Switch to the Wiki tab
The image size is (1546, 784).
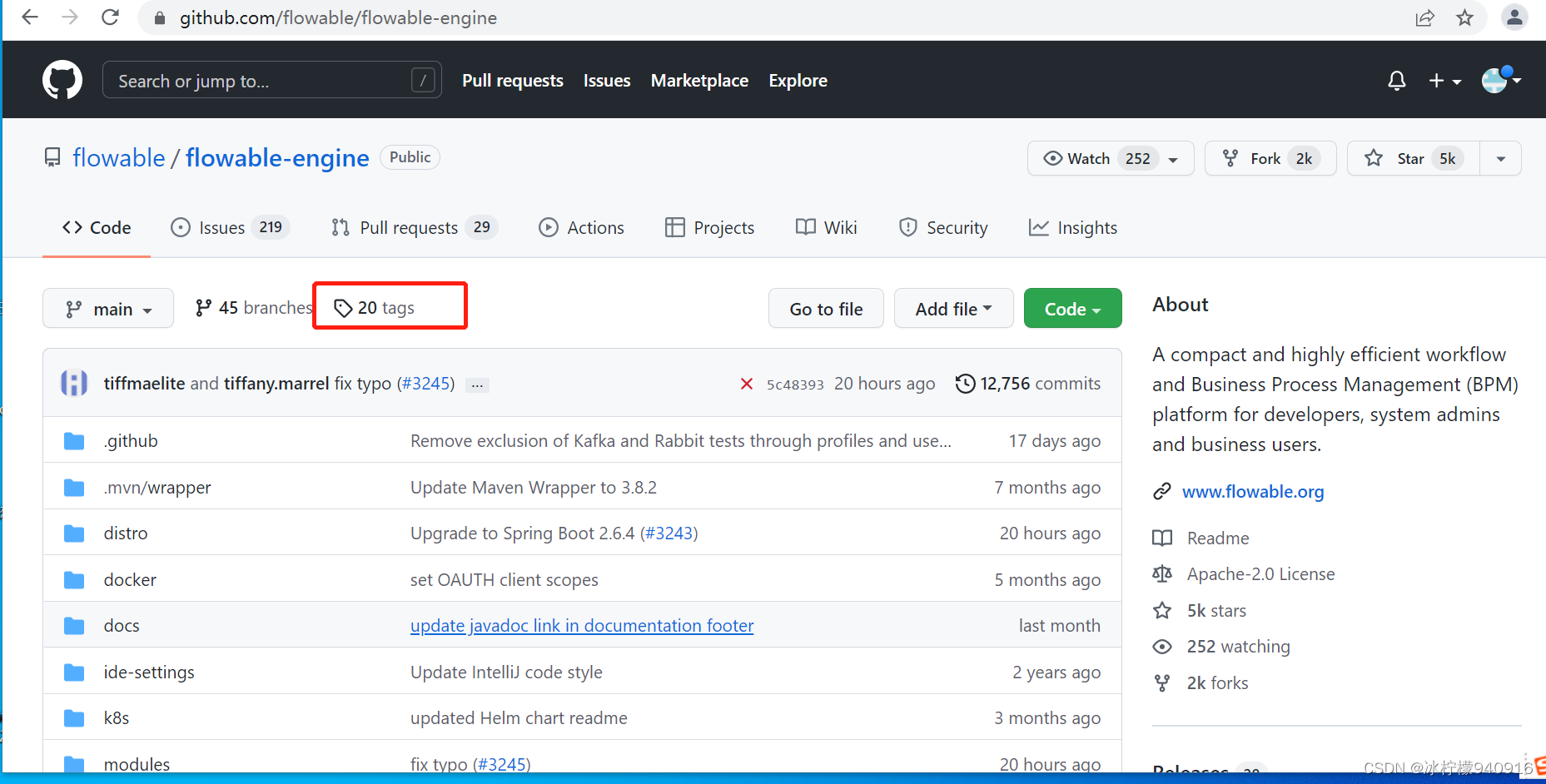coord(826,228)
